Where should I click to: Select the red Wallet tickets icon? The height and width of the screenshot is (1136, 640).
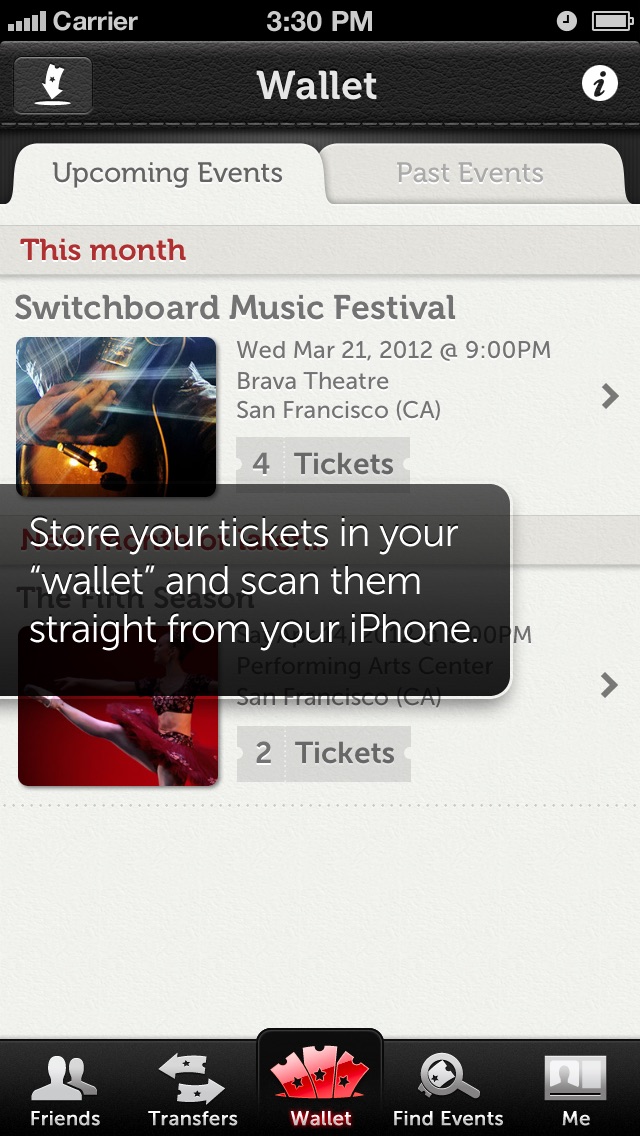320,1075
